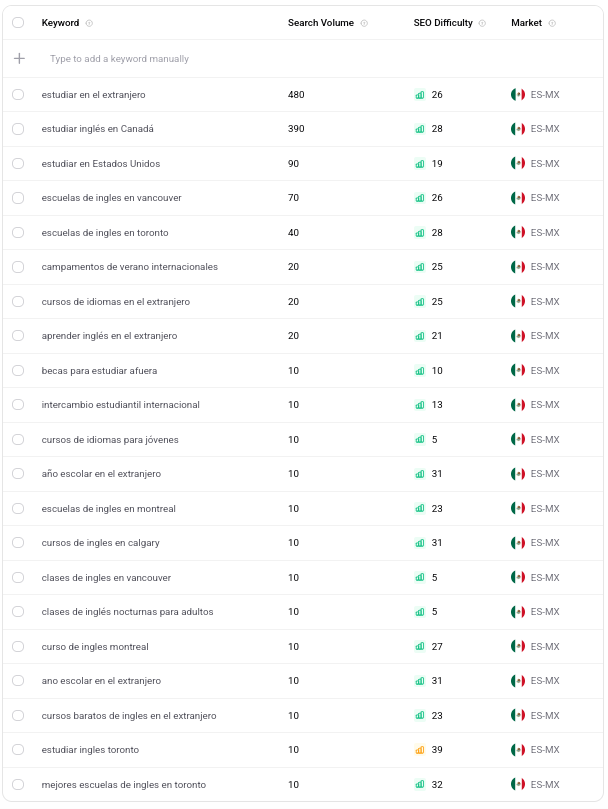Sort by the SEO Difficulty column header
Screen dimensions: 608x809
tap(443, 23)
